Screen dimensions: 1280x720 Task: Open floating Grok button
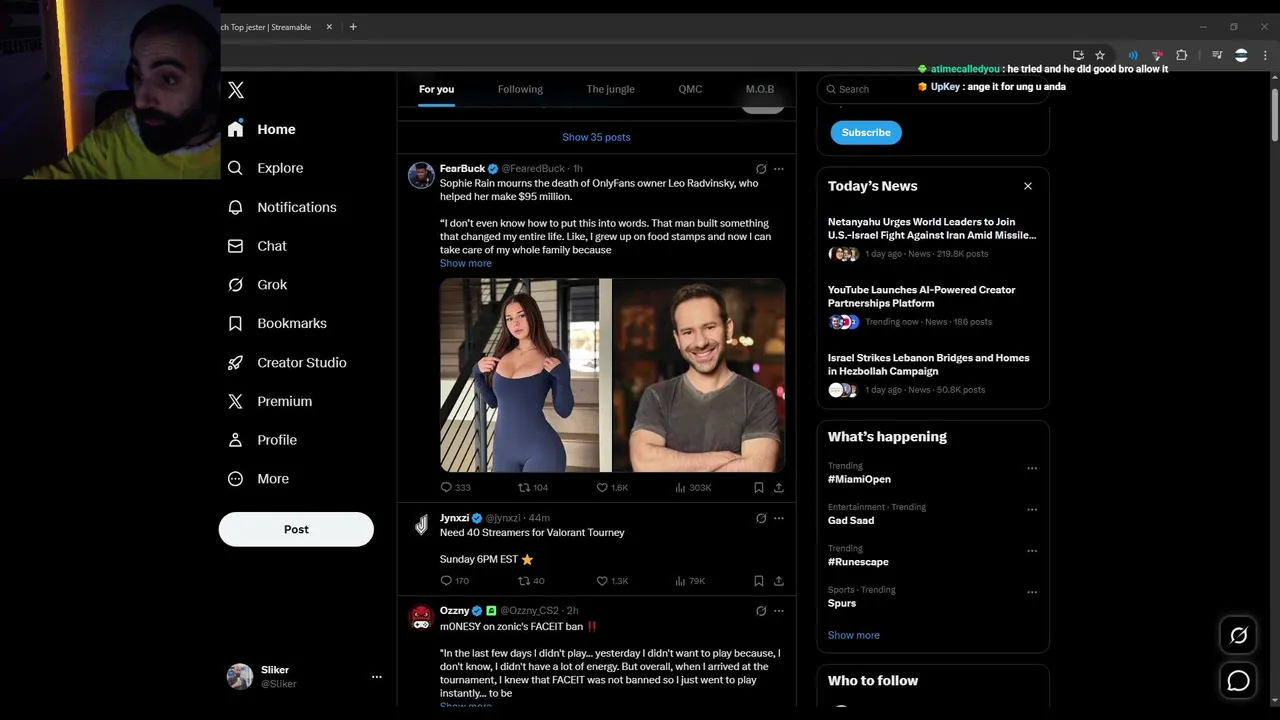[1238, 635]
